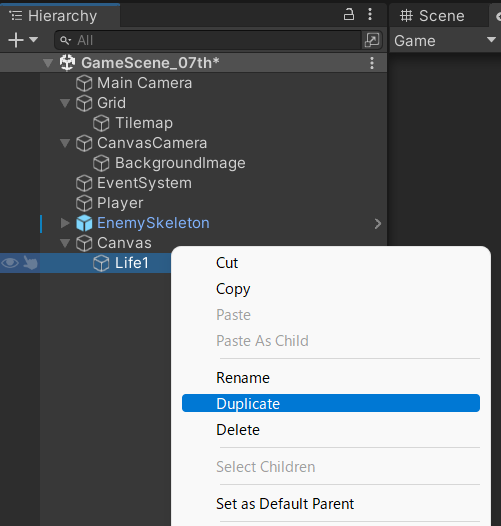This screenshot has width=501, height=526.
Task: Choose Rename from the context menu
Action: click(243, 378)
